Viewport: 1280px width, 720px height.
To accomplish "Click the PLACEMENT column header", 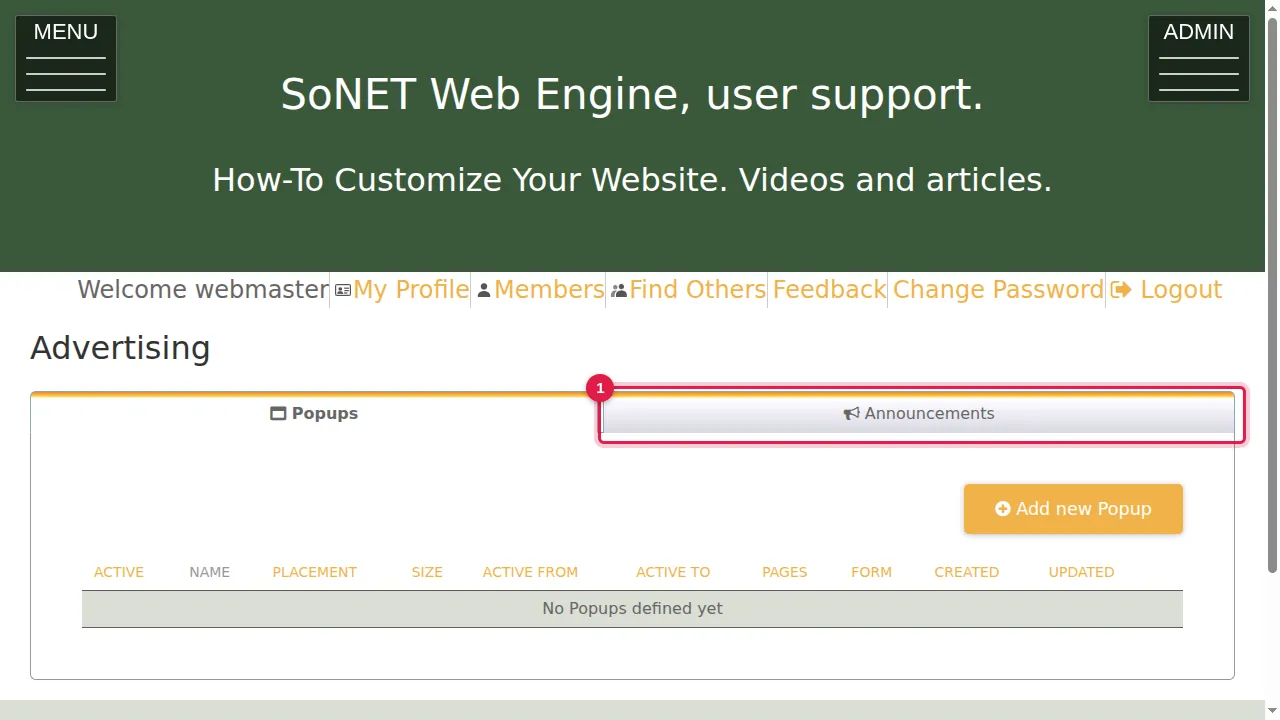I will point(315,572).
